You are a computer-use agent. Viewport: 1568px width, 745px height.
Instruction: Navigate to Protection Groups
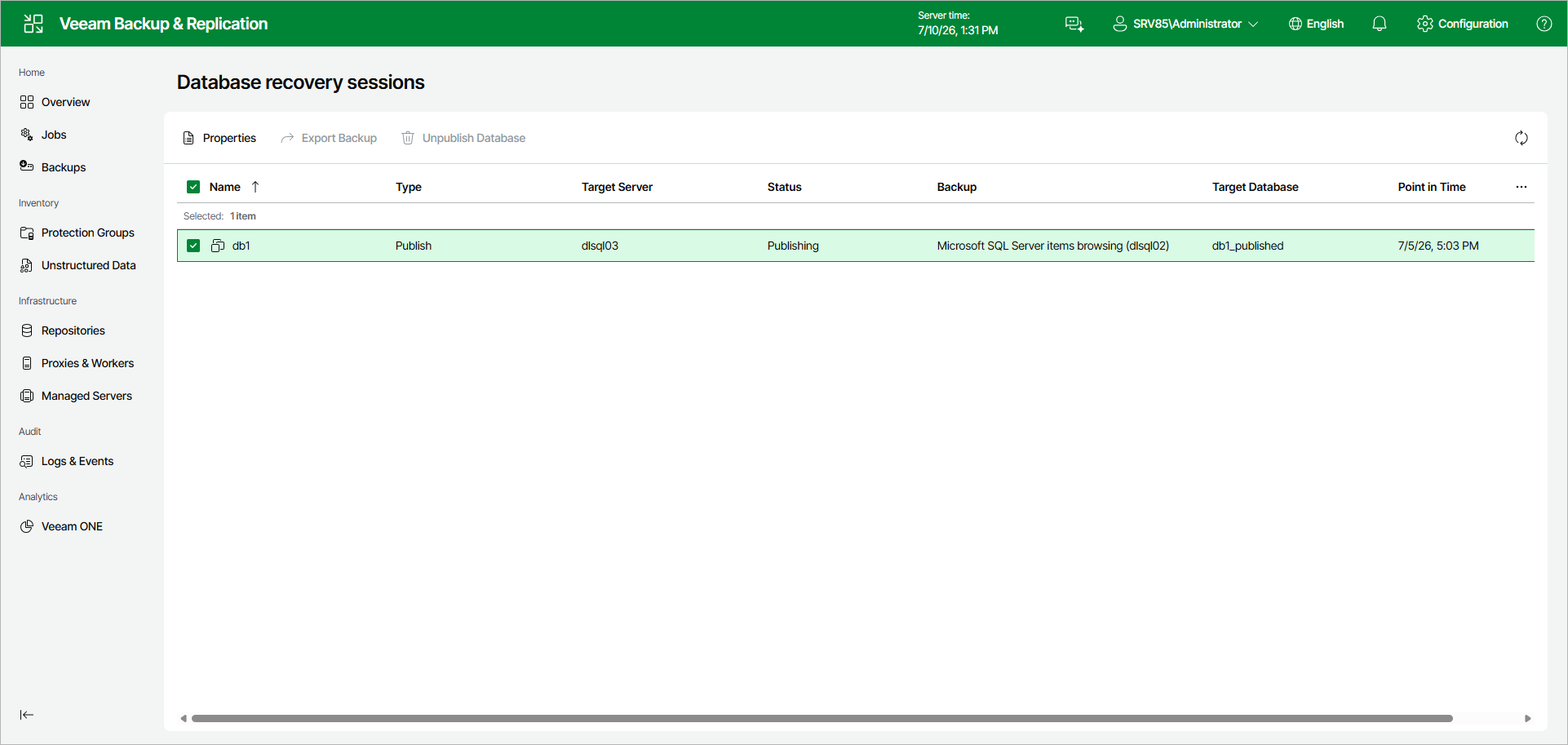point(87,233)
